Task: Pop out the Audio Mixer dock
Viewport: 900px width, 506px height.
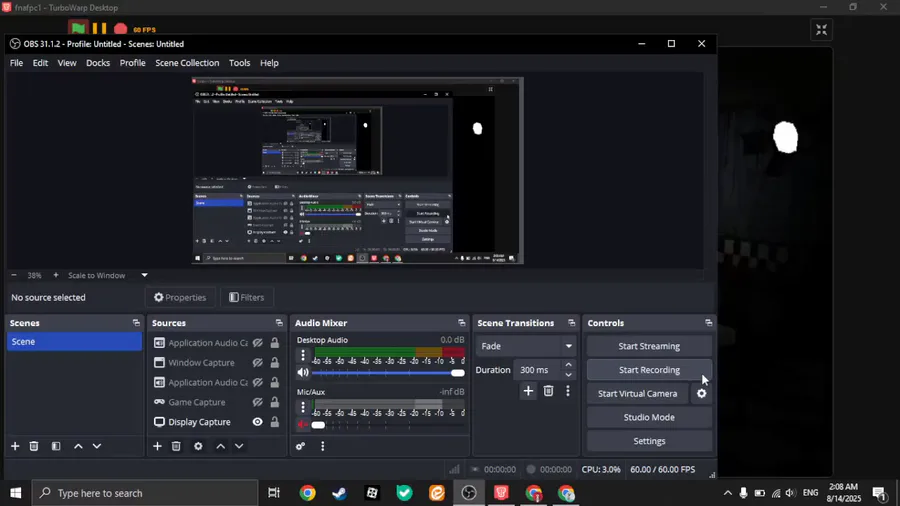Action: (461, 323)
